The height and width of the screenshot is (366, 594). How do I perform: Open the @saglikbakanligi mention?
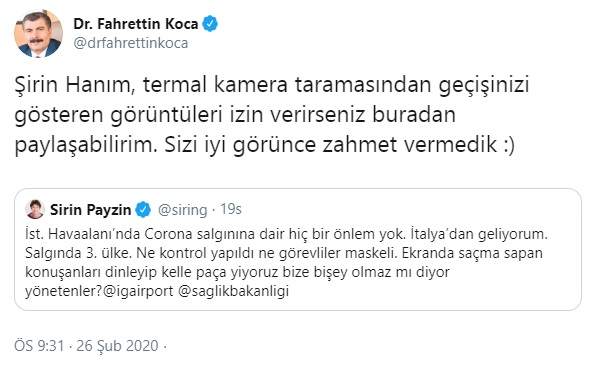pyautogui.click(x=233, y=291)
